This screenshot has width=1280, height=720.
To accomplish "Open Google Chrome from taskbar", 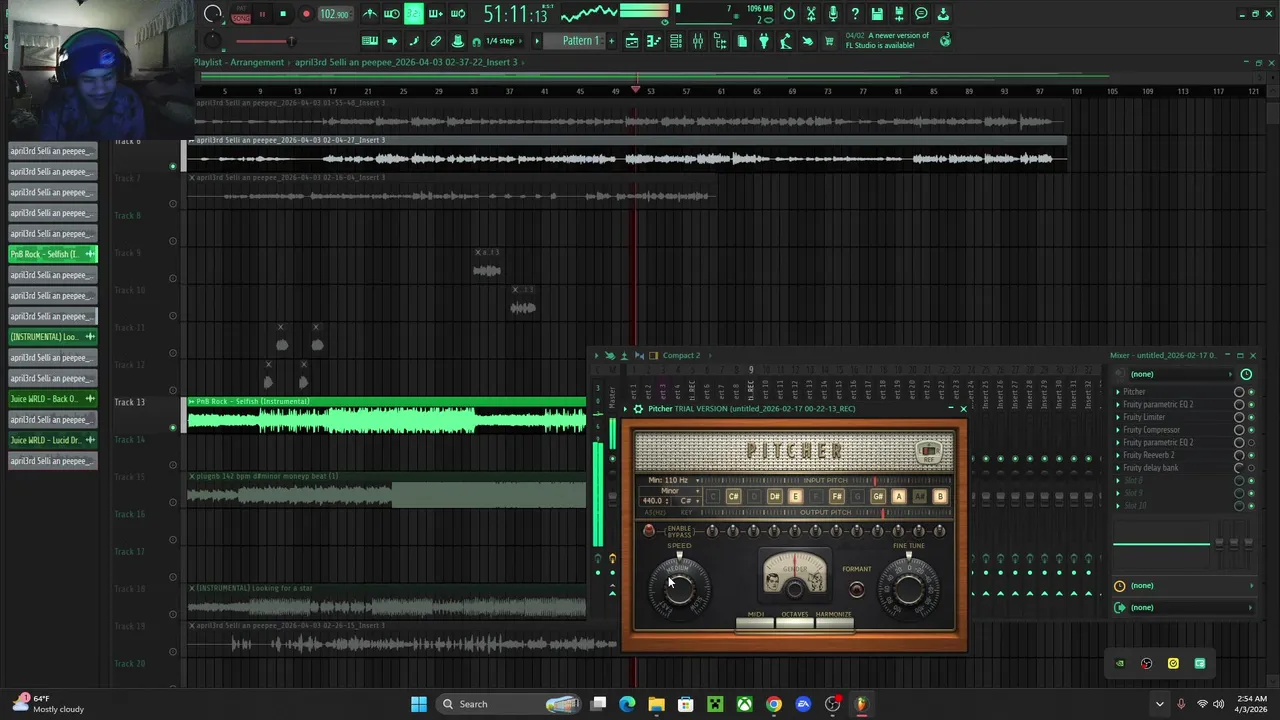I will coord(774,704).
